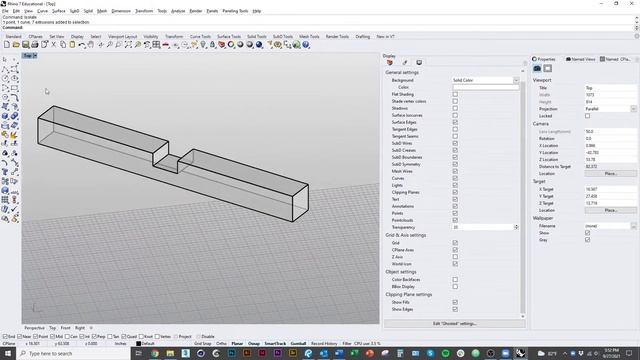The height and width of the screenshot is (360, 640).
Task: Toggle the Surface Edges checkbox
Action: (455, 122)
